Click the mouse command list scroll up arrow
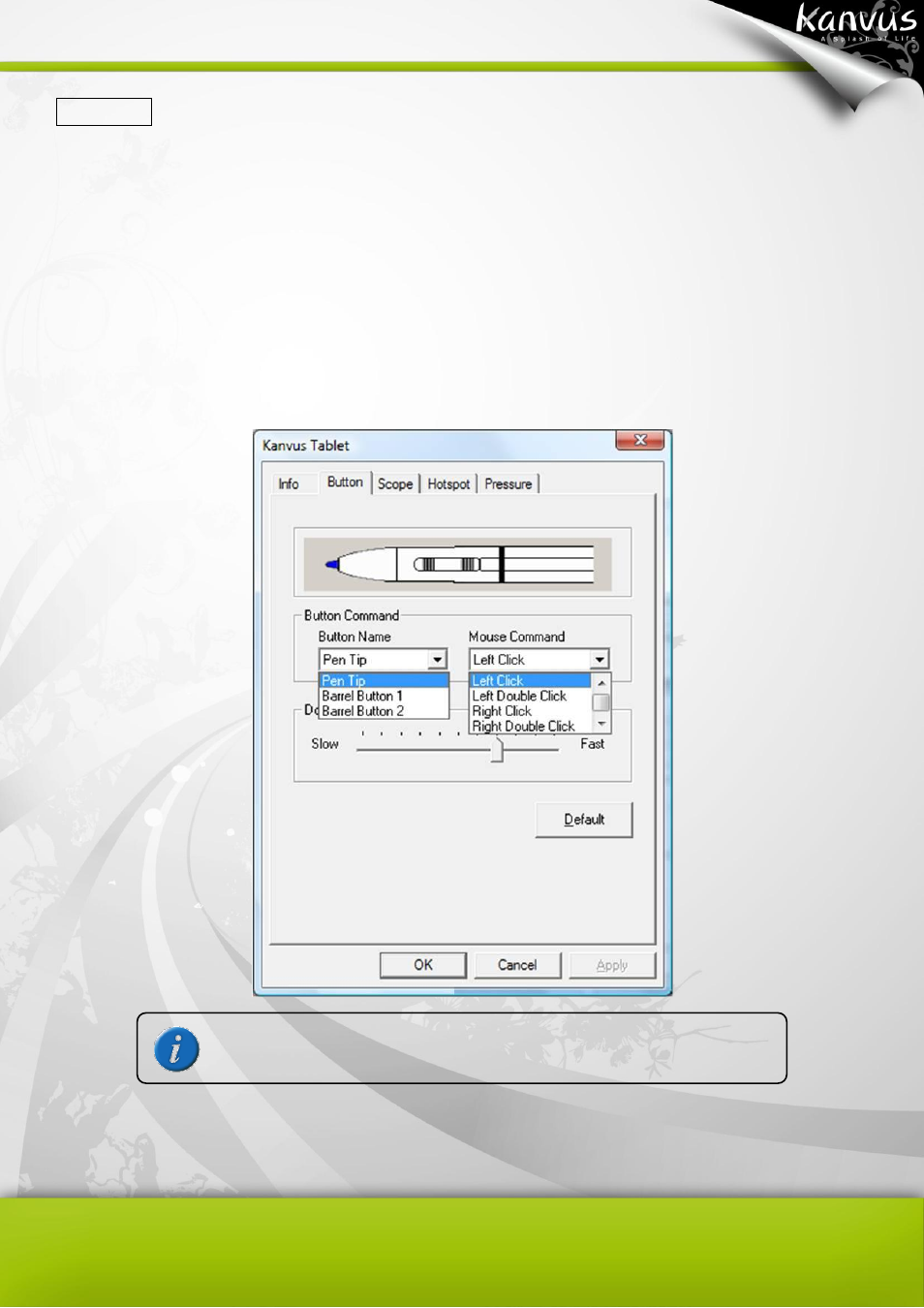This screenshot has width=924, height=1308. [601, 682]
